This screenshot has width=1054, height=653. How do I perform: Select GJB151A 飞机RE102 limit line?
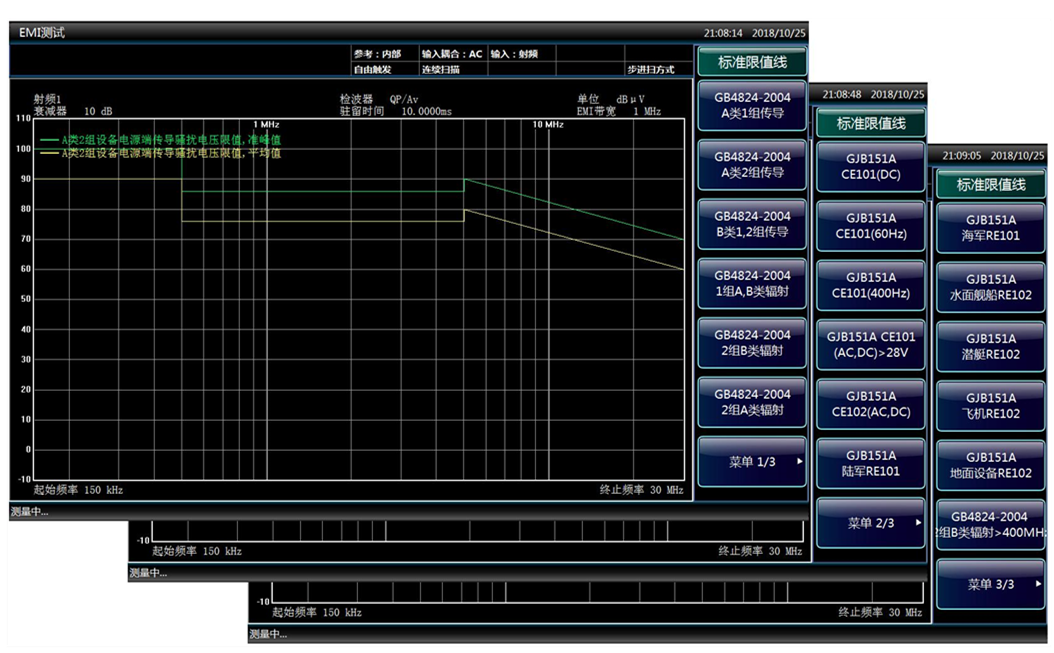tap(990, 405)
